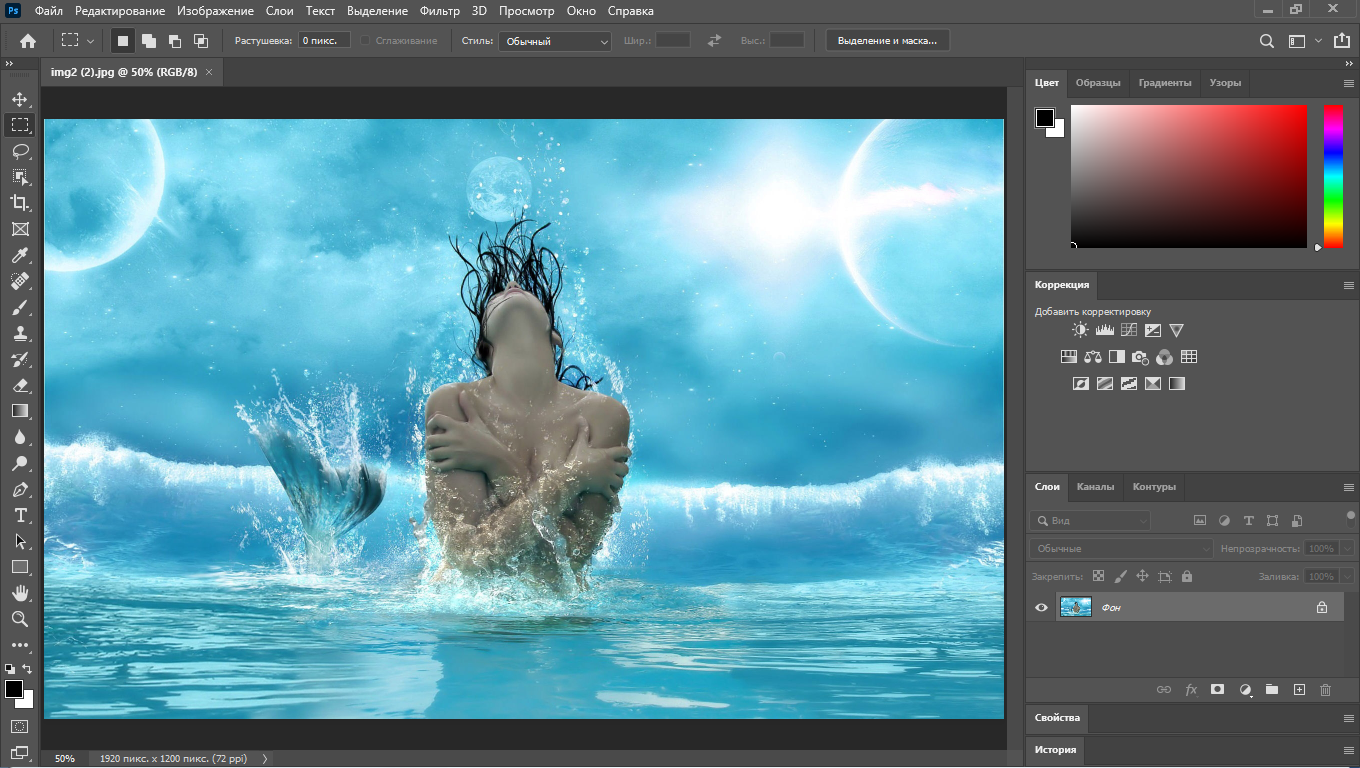Open the search icon in options bar
The width and height of the screenshot is (1360, 768).
1266,41
